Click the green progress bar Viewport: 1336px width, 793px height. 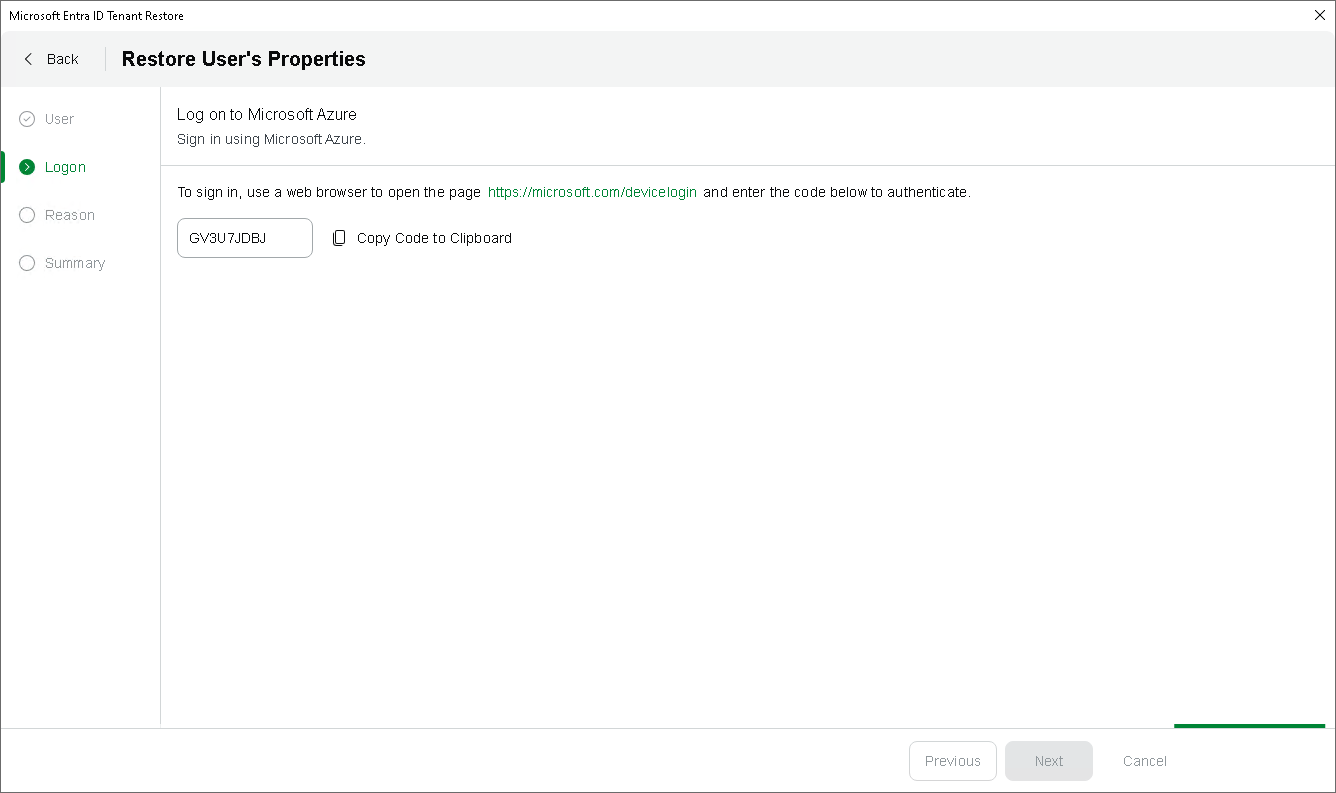(x=1249, y=726)
